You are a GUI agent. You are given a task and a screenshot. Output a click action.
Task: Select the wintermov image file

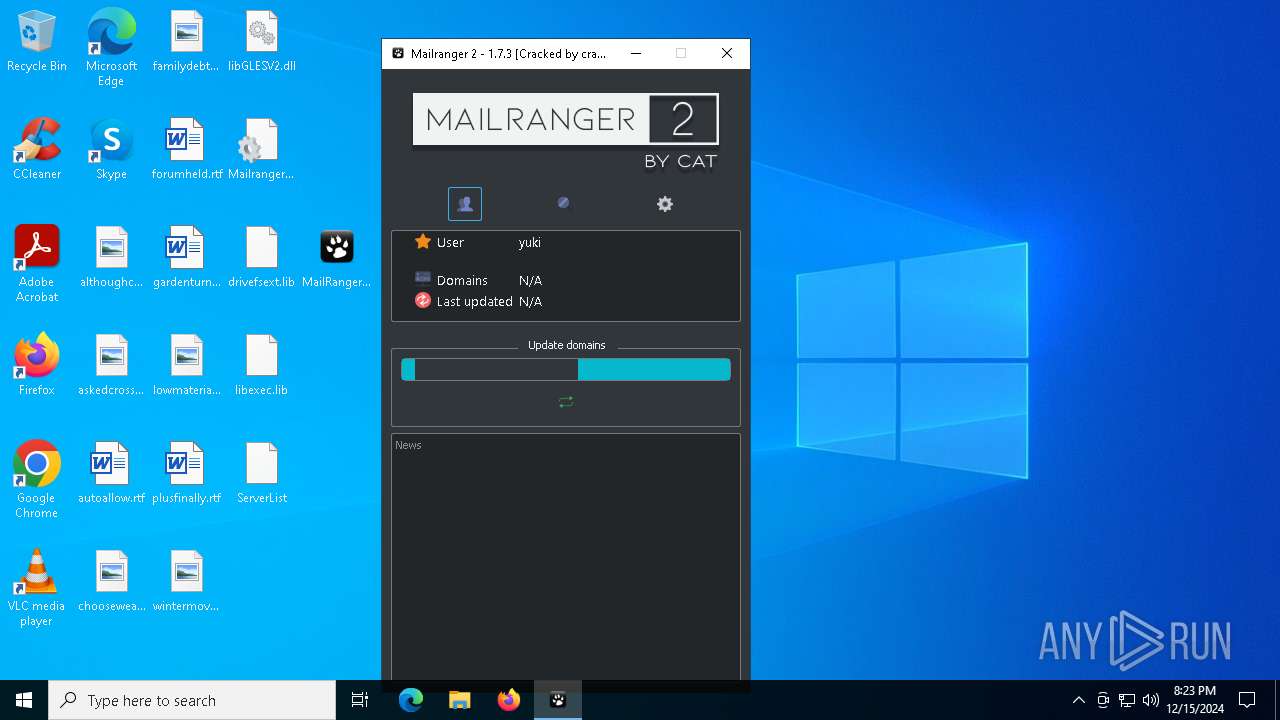(186, 582)
